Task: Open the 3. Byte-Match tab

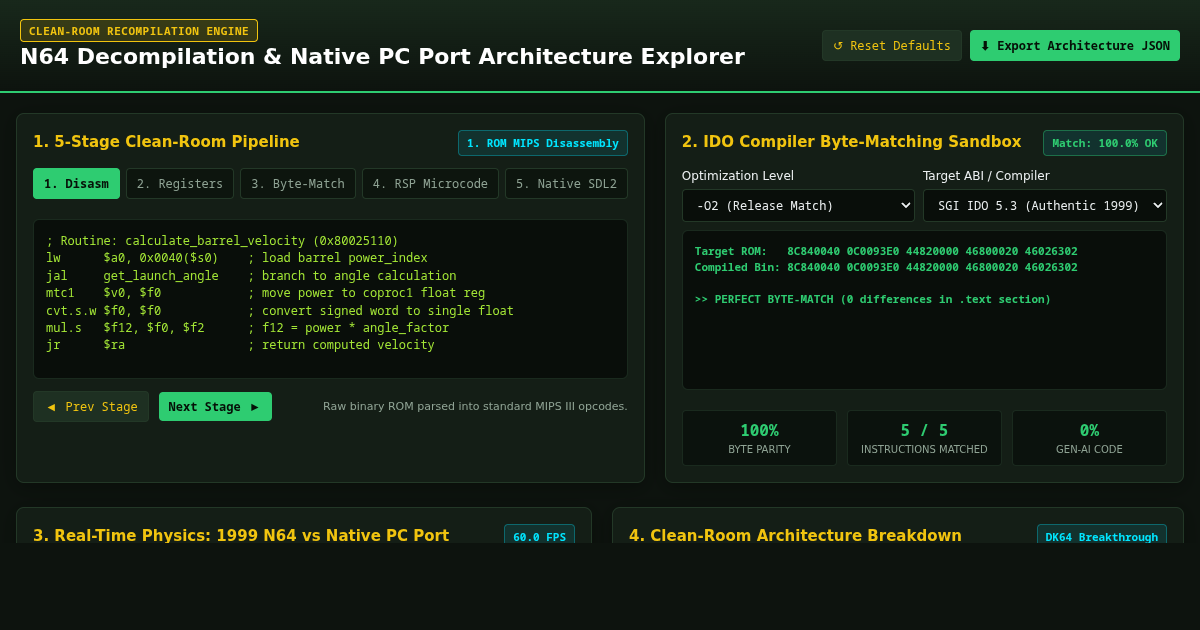Action: tap(298, 184)
